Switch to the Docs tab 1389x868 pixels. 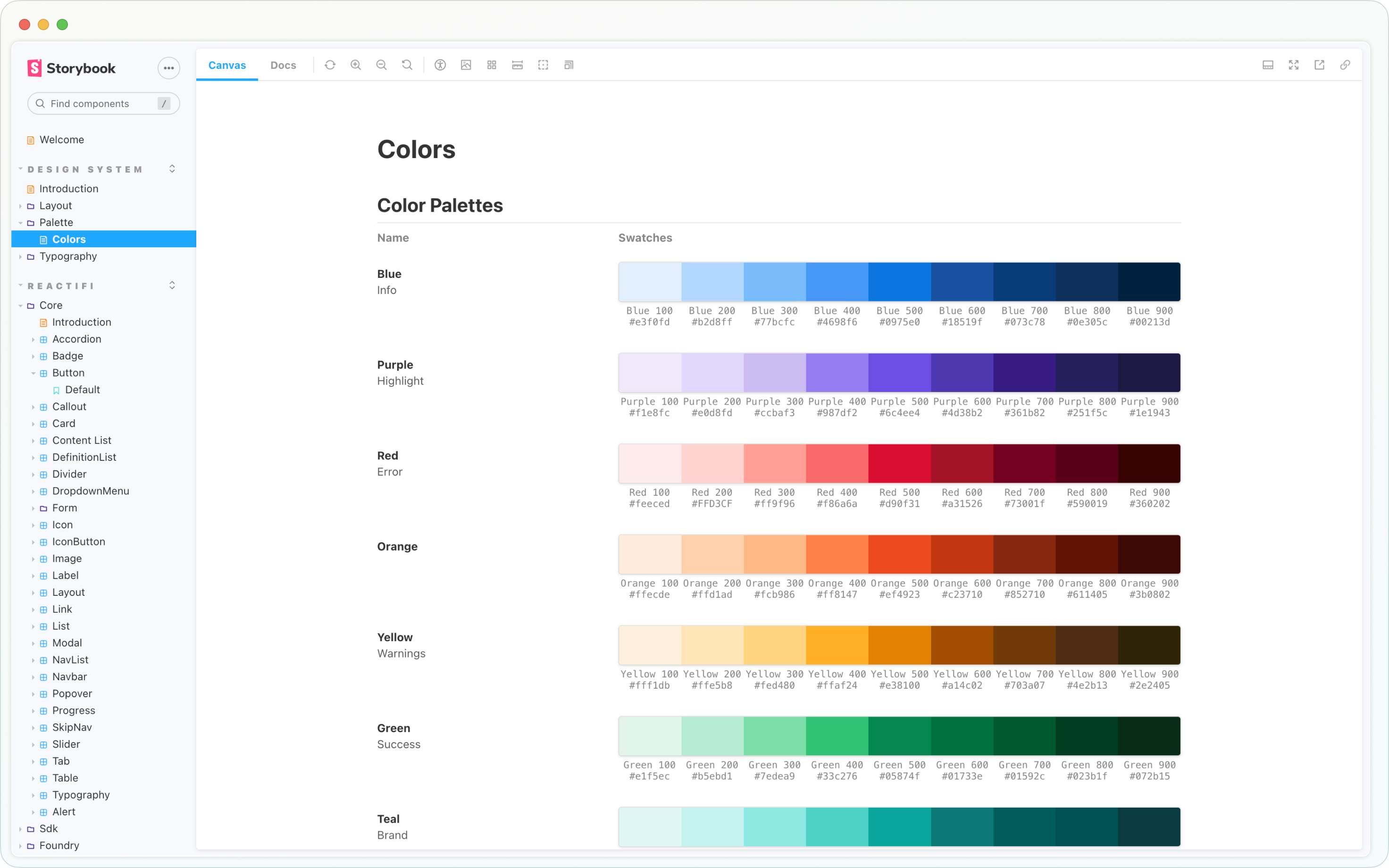283,65
